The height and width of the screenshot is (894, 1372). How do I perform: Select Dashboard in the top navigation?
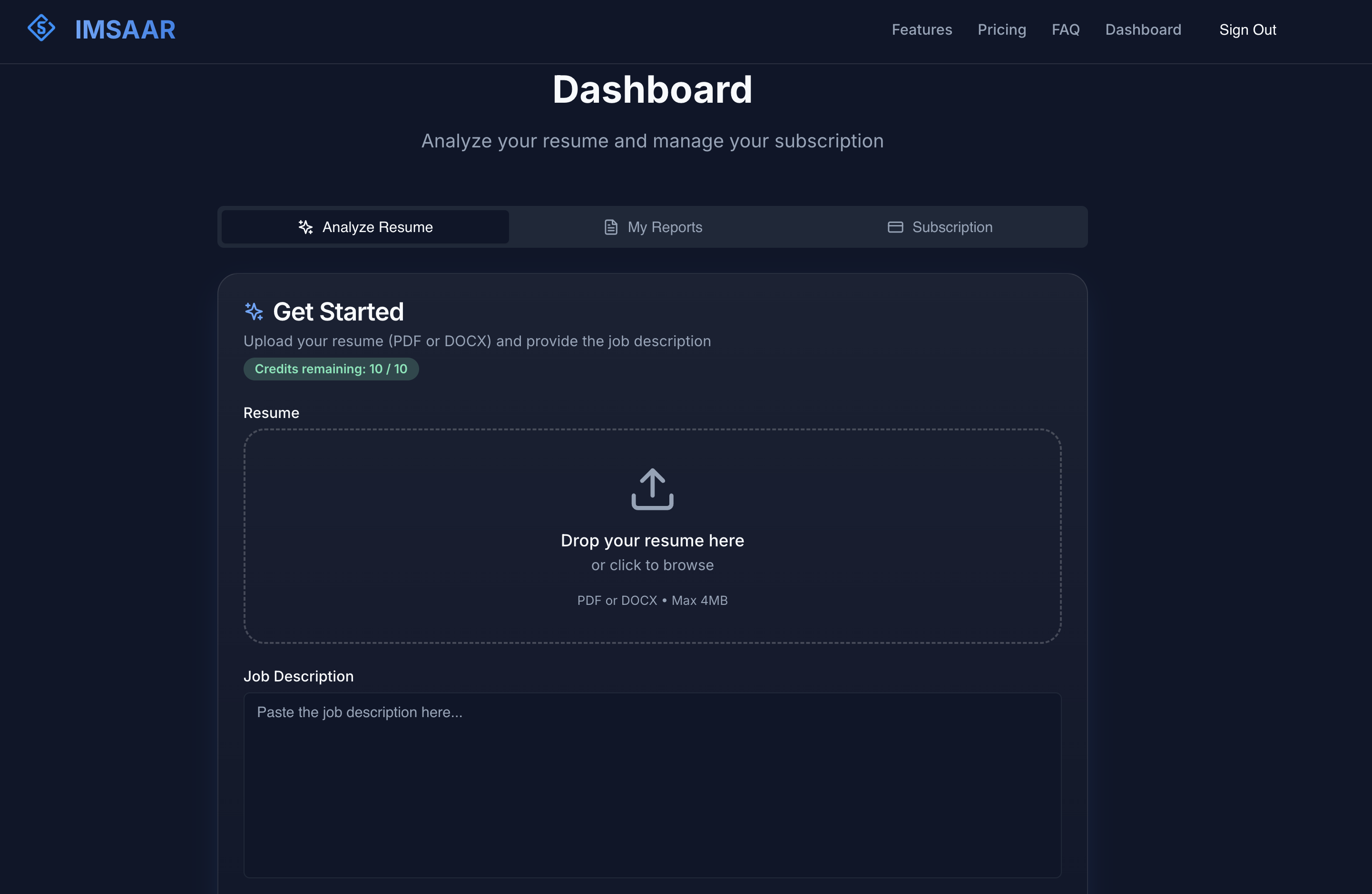coord(1143,29)
